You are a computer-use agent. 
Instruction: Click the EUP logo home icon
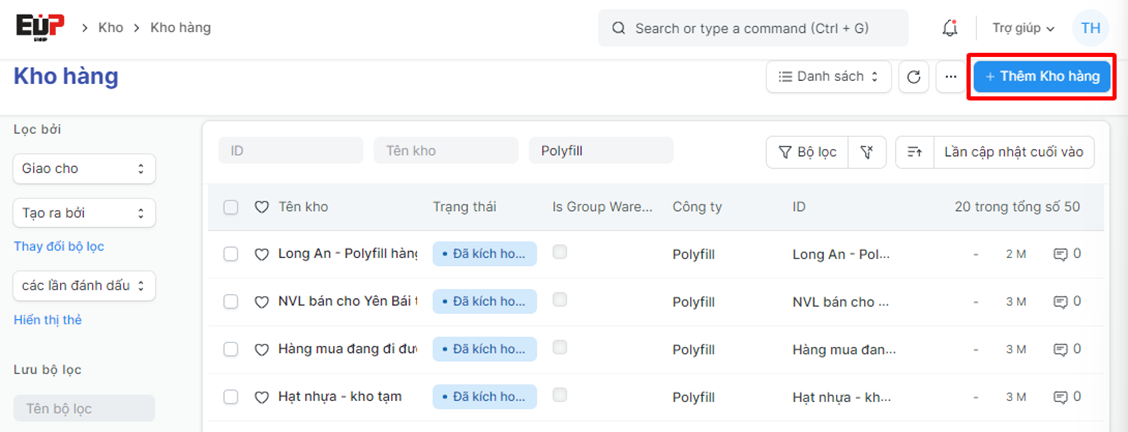click(x=40, y=27)
